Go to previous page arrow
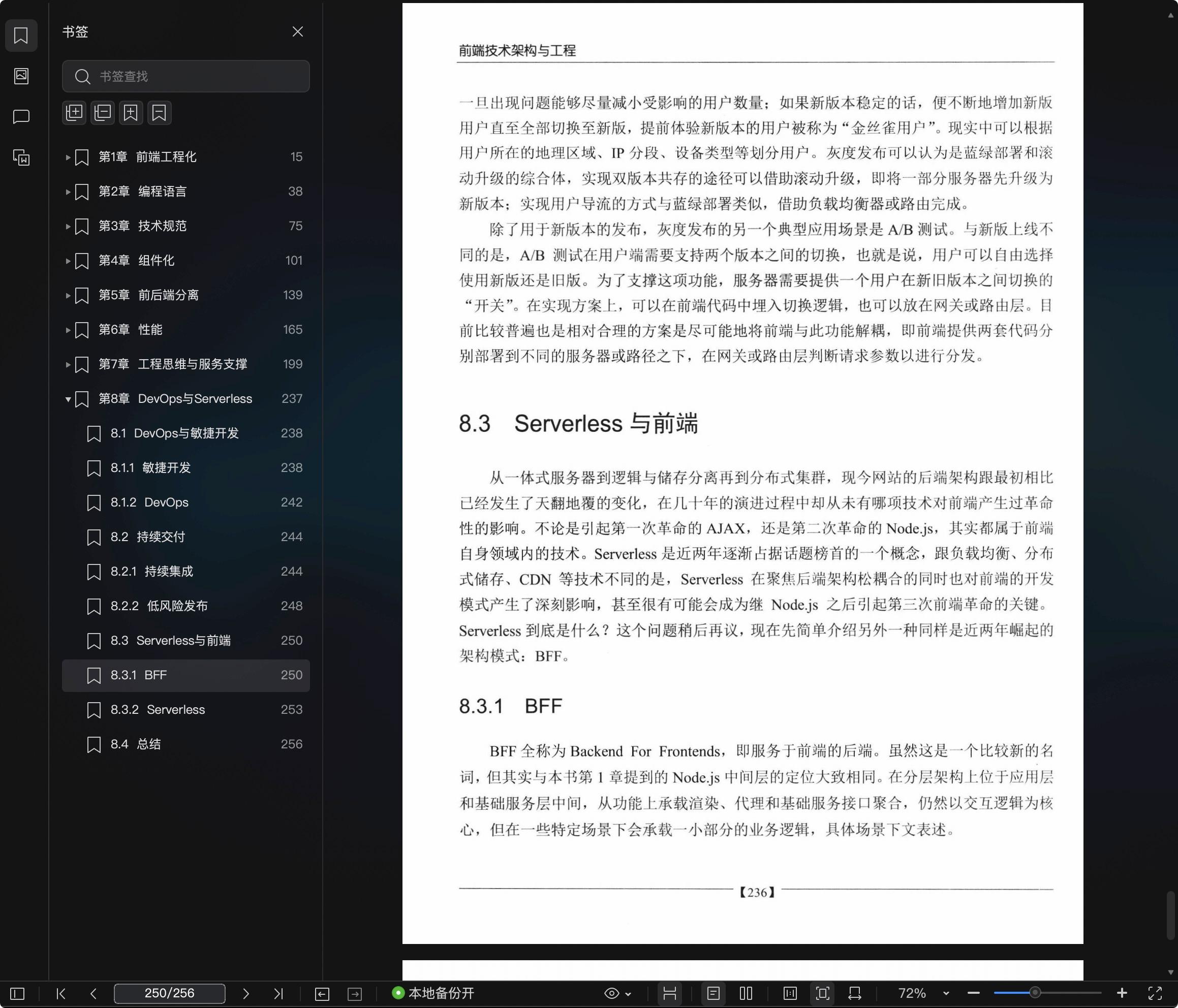This screenshot has height=1008, width=1178. click(x=94, y=993)
